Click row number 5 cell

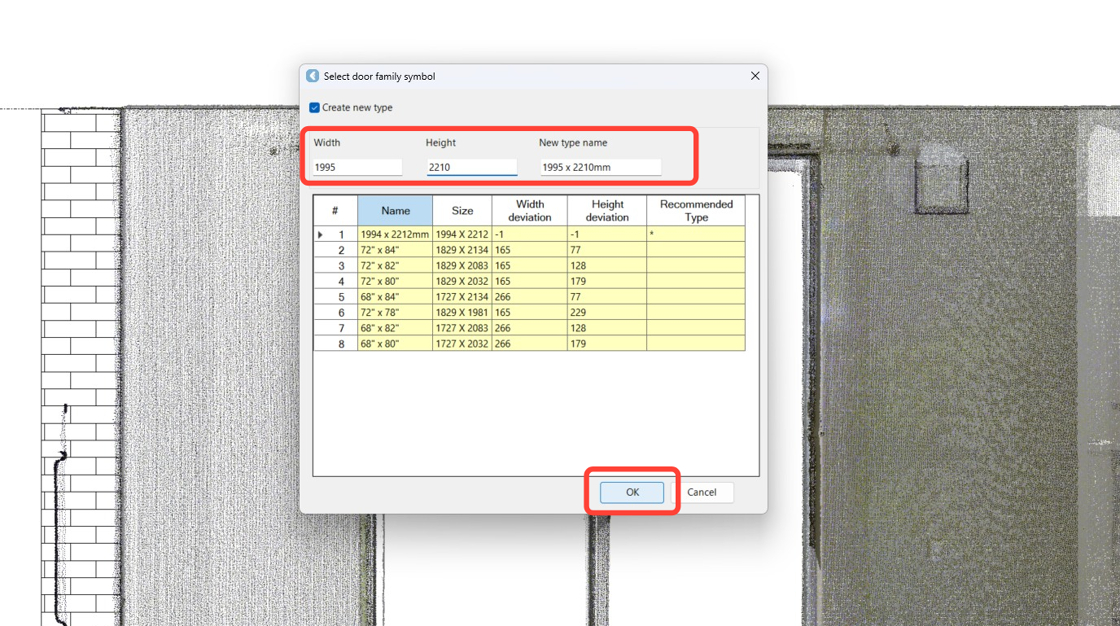(x=336, y=297)
